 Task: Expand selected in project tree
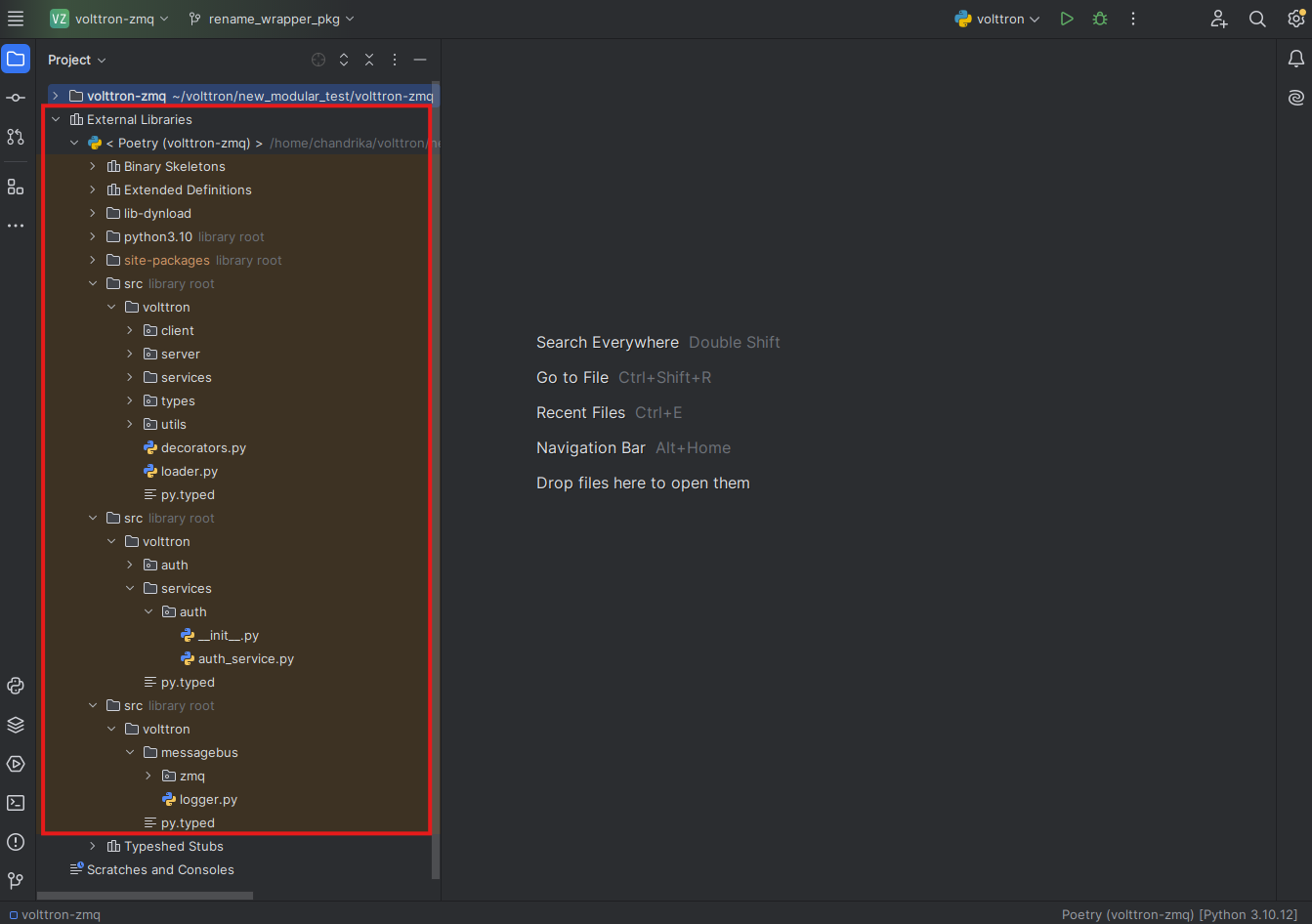(x=344, y=60)
